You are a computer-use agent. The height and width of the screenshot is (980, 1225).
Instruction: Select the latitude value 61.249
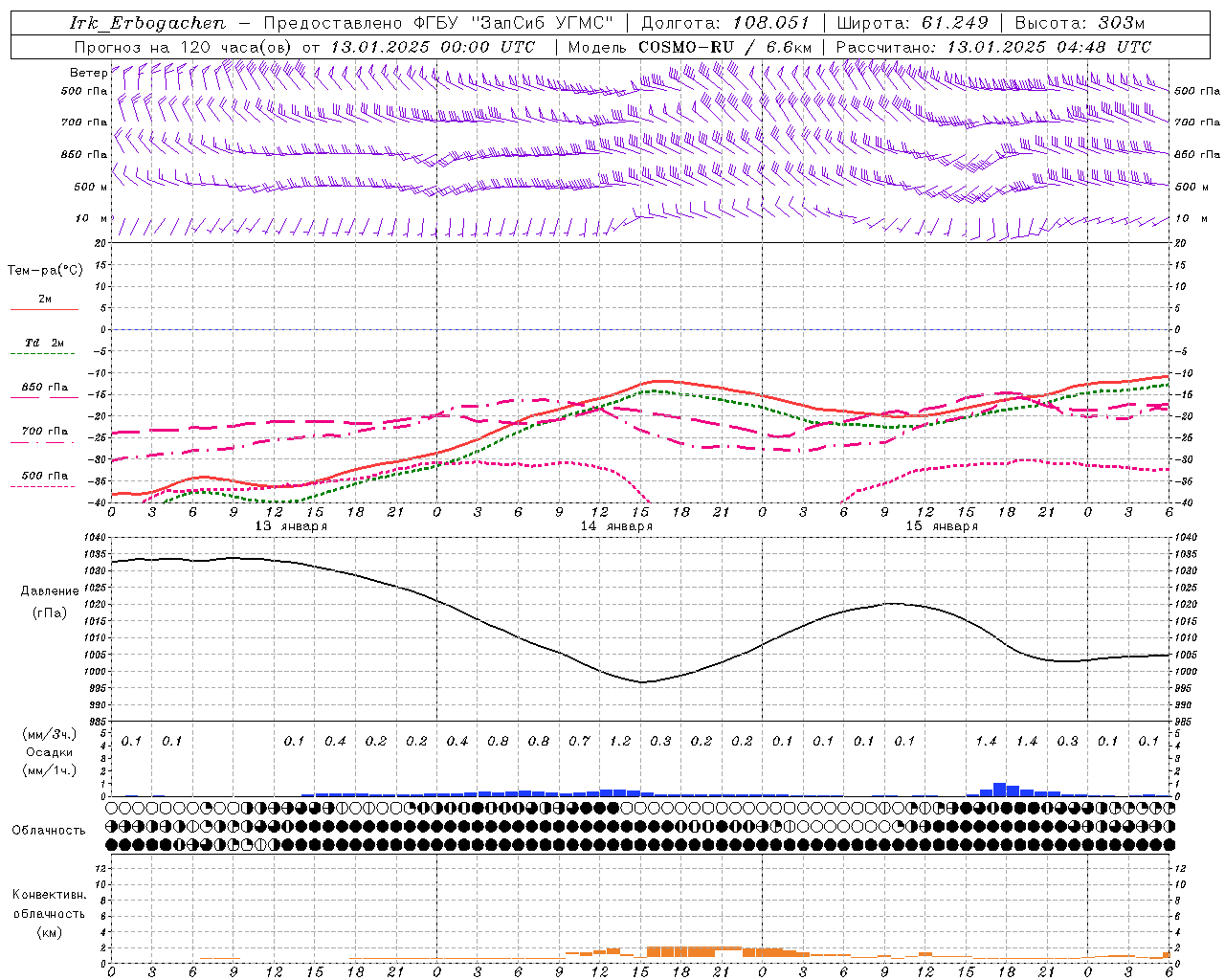pyautogui.click(x=954, y=23)
